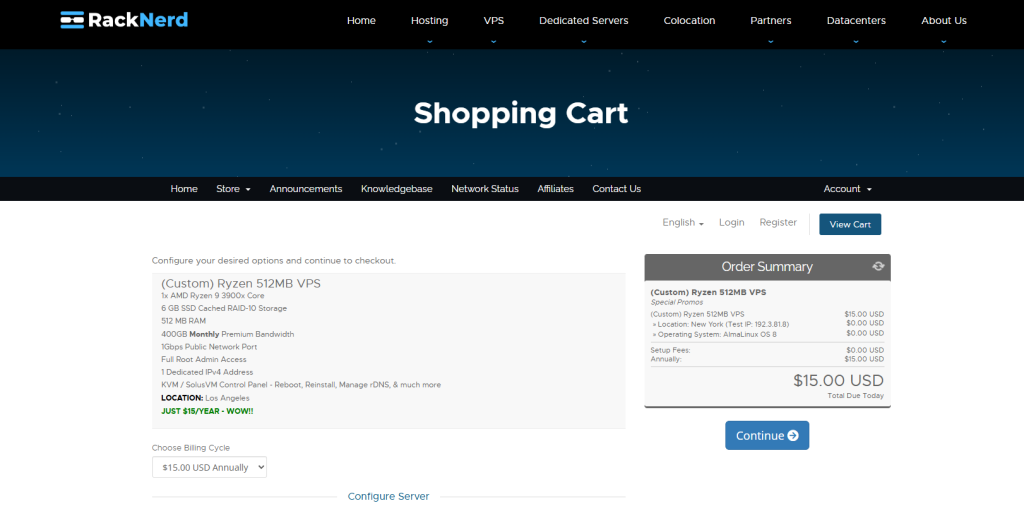
Task: Click the RackNerd logo
Action: [x=124, y=20]
